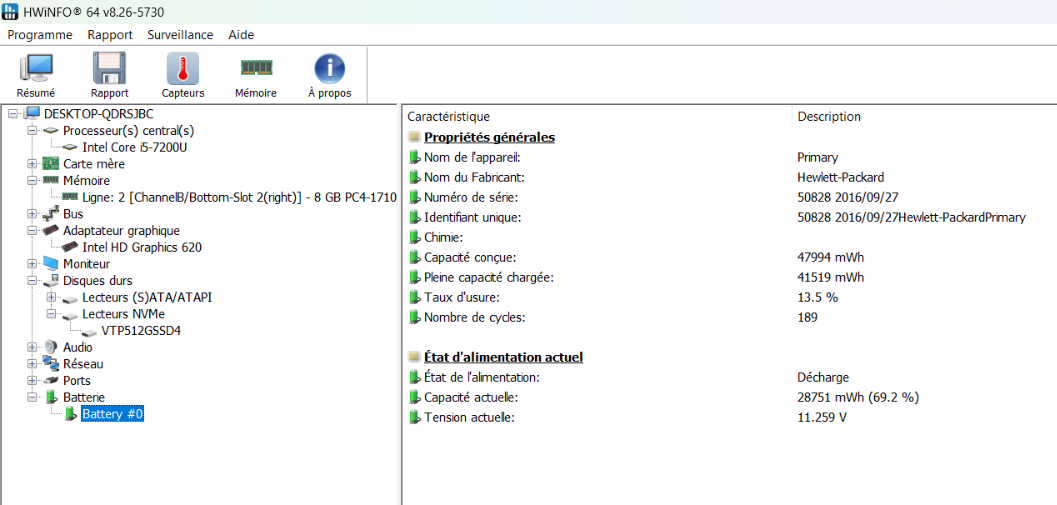The image size is (1057, 505).
Task: Open the Aide menu
Action: [x=241, y=35]
